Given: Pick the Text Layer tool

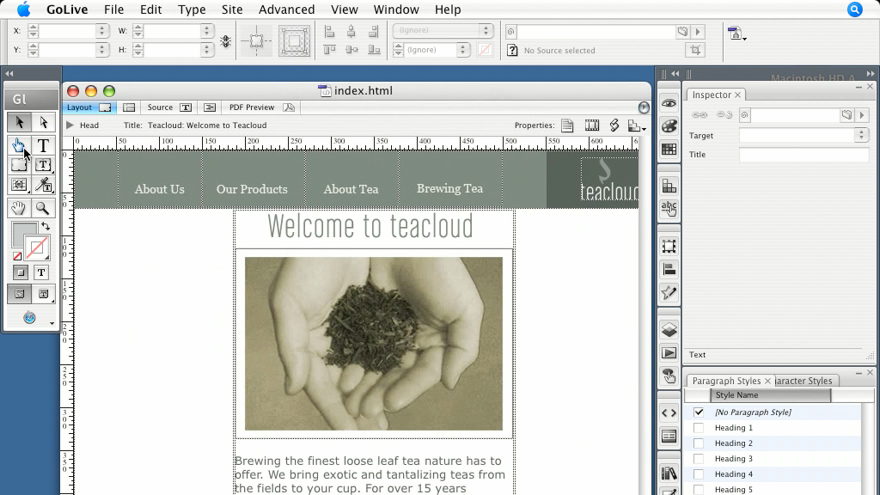Looking at the screenshot, I should 43,164.
